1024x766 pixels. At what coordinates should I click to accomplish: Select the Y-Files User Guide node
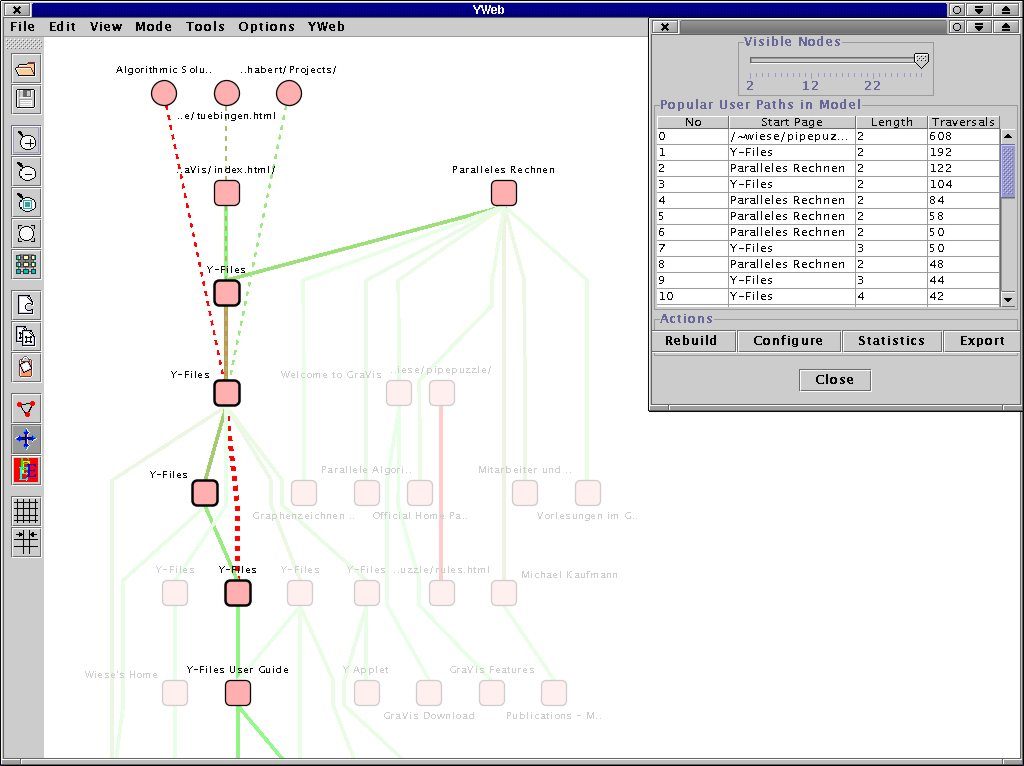pyautogui.click(x=238, y=693)
